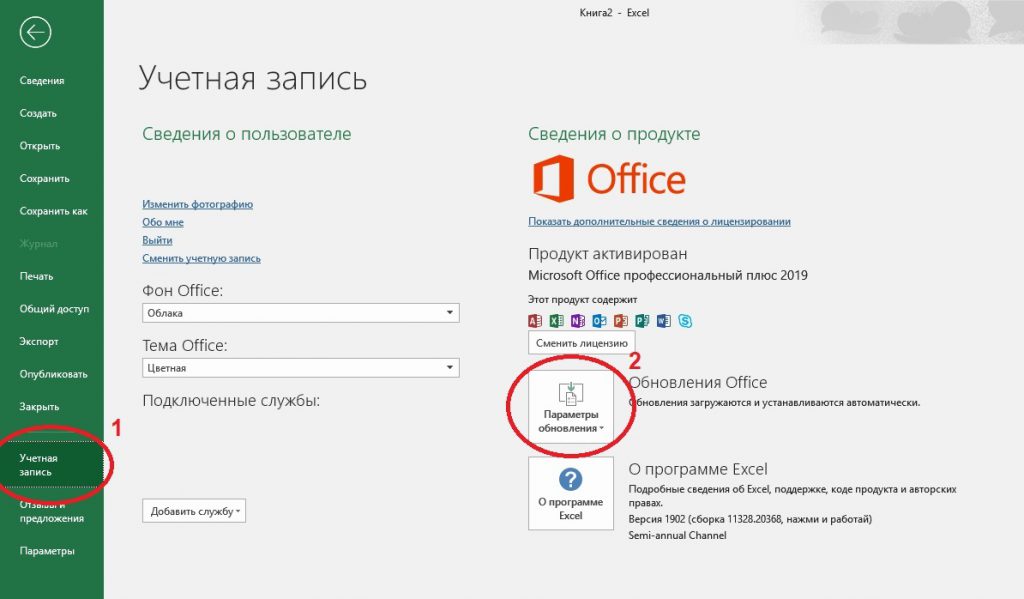
Task: Click the Сменить учетную запись link
Action: point(201,258)
